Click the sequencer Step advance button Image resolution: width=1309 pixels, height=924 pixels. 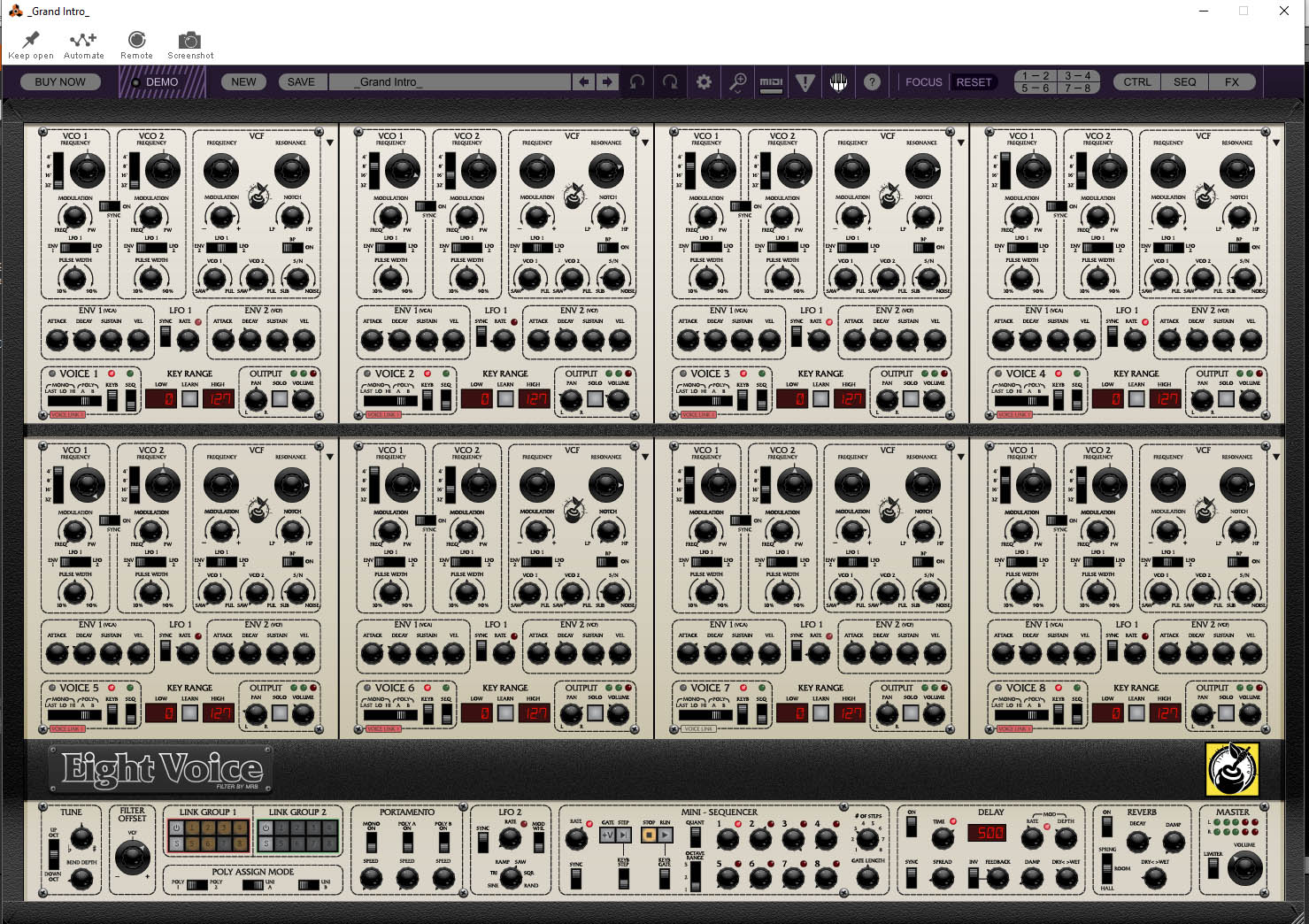coord(623,834)
